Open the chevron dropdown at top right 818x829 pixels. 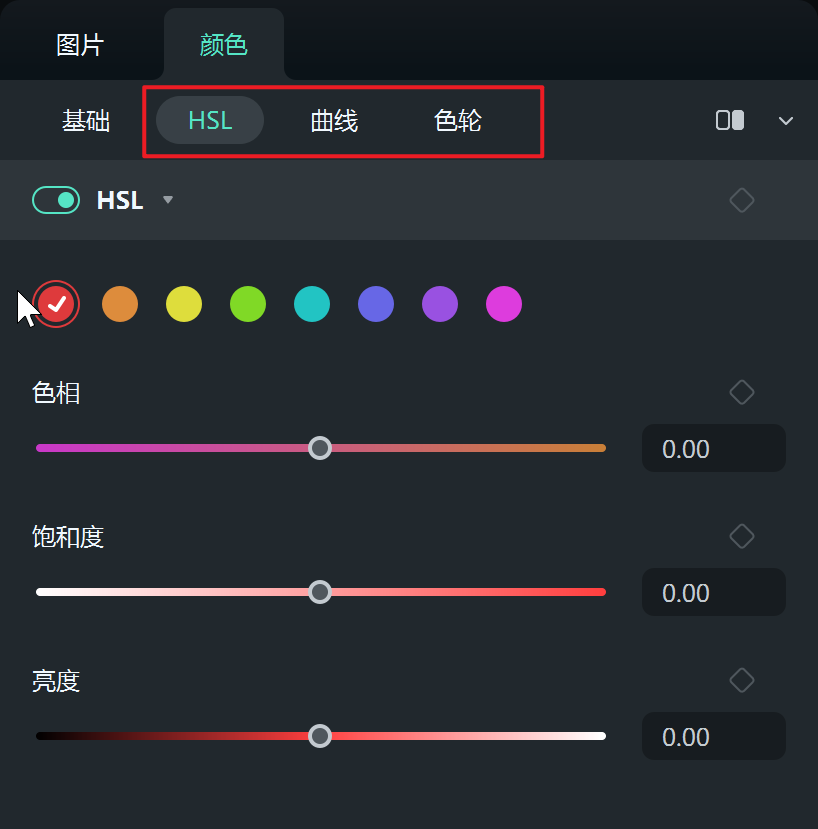786,120
